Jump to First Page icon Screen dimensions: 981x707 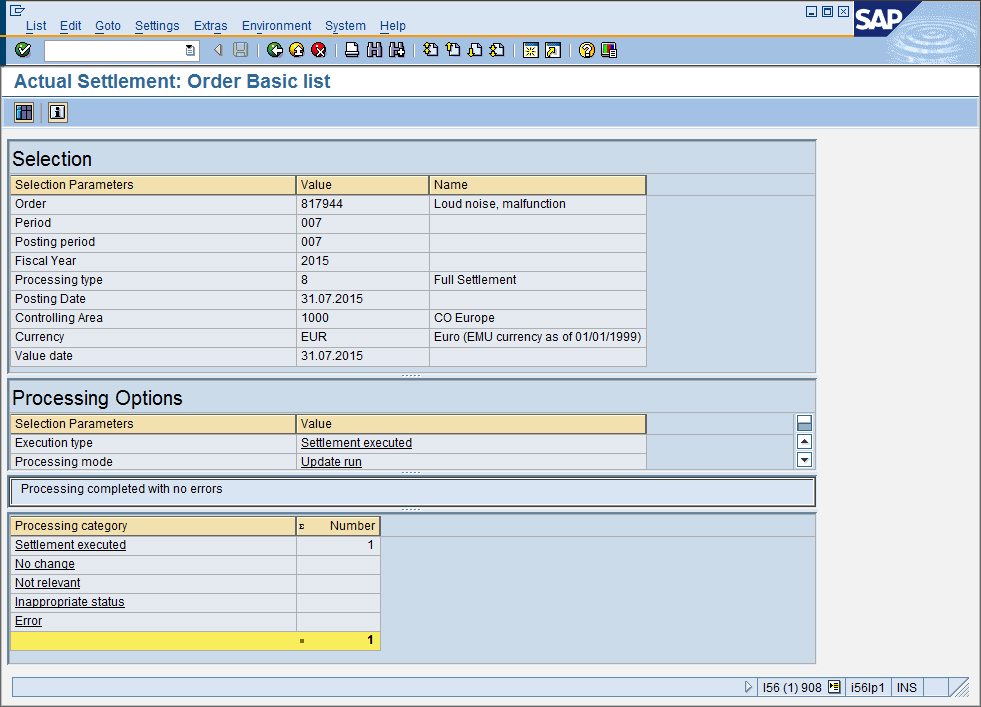(430, 50)
